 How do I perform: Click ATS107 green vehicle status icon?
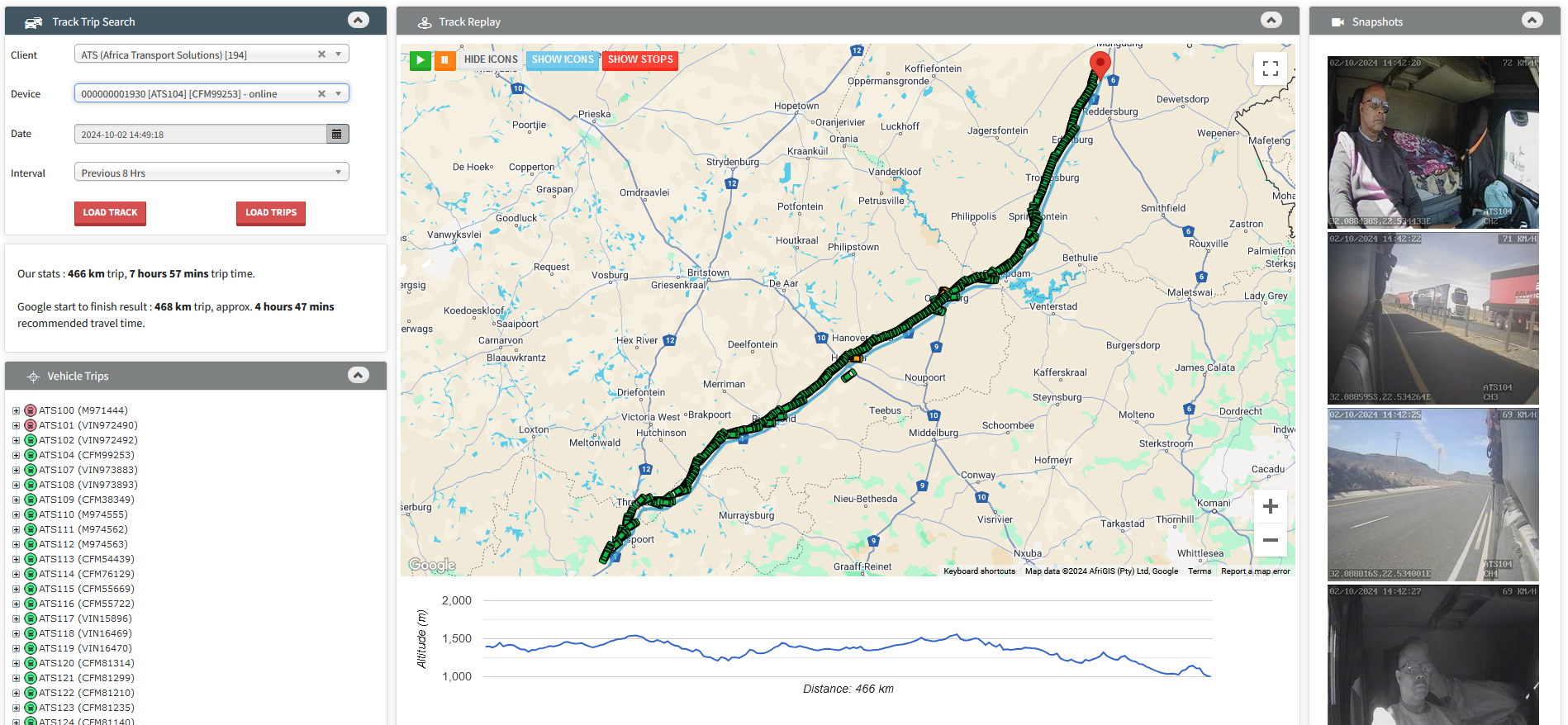click(31, 470)
